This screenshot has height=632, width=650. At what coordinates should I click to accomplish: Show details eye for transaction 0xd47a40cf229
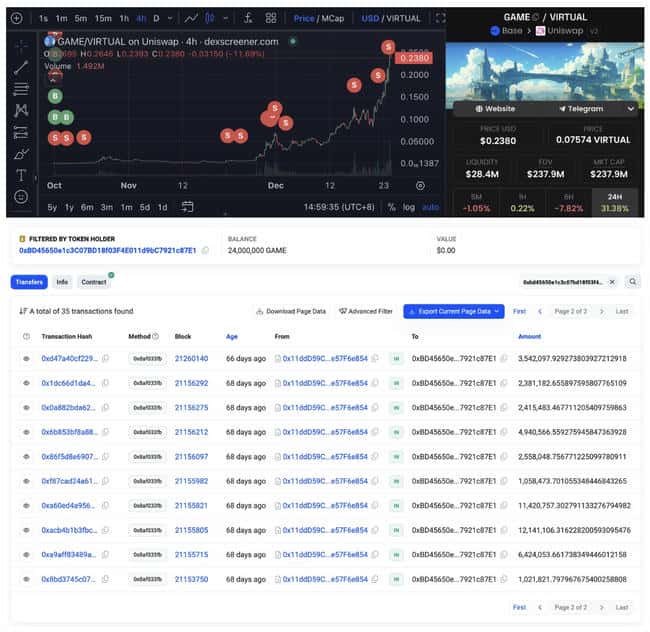27,358
